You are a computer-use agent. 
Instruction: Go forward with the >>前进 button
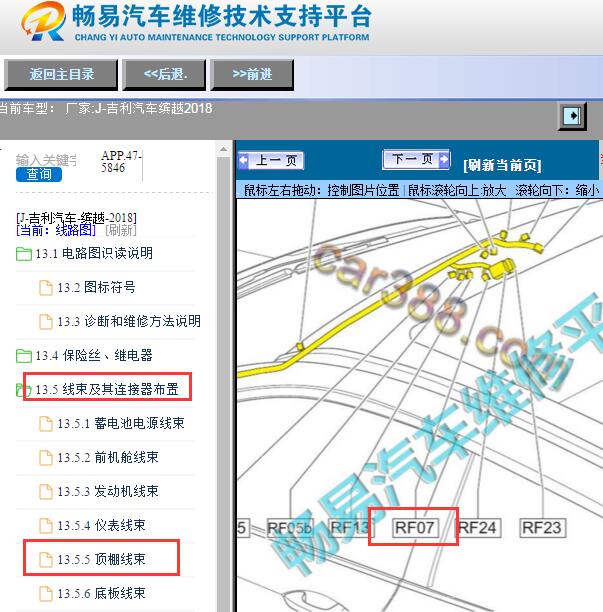coord(252,75)
